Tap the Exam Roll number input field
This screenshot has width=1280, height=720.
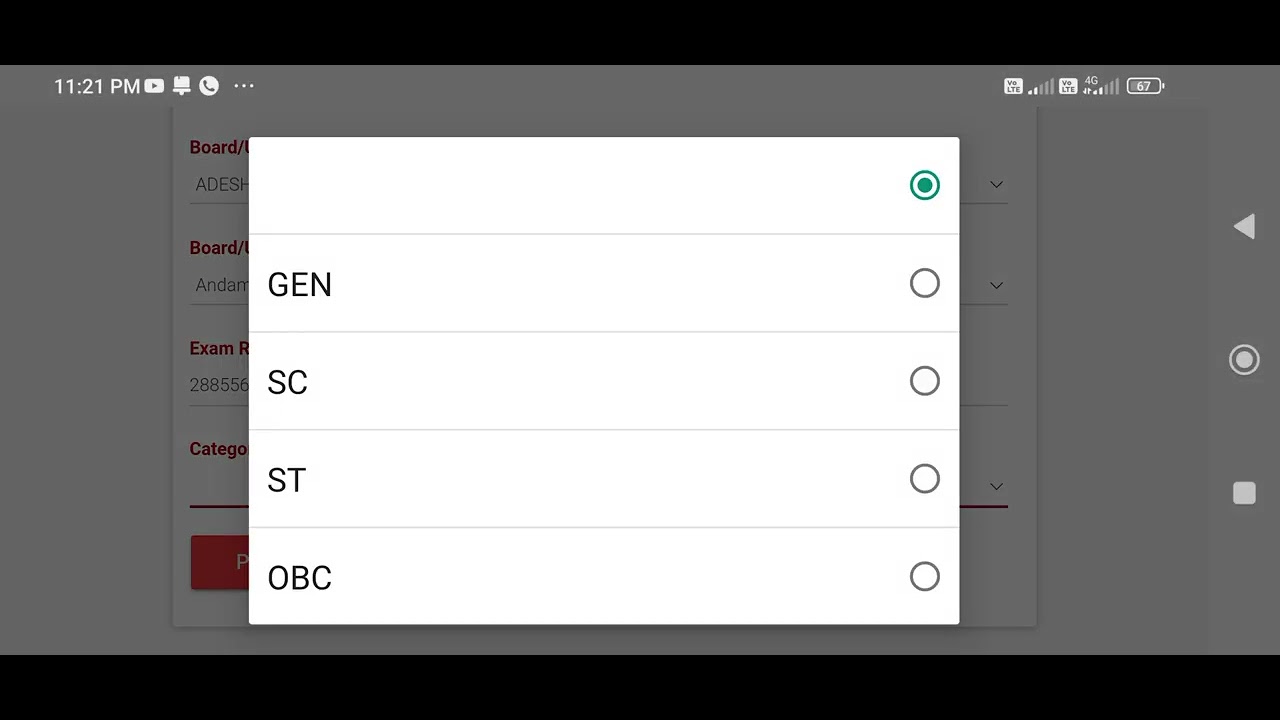pos(219,384)
